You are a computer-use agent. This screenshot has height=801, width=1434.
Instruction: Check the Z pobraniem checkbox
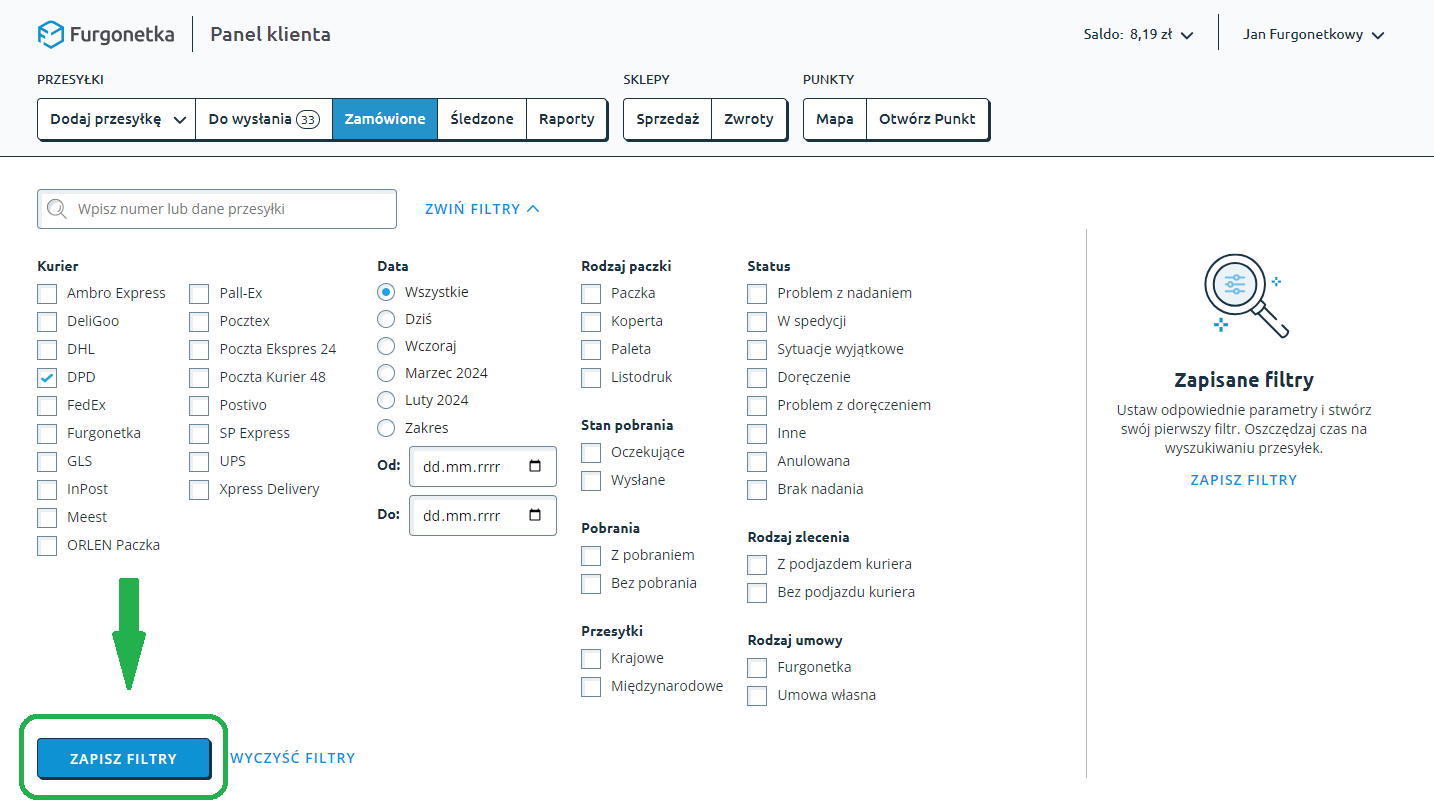(591, 555)
